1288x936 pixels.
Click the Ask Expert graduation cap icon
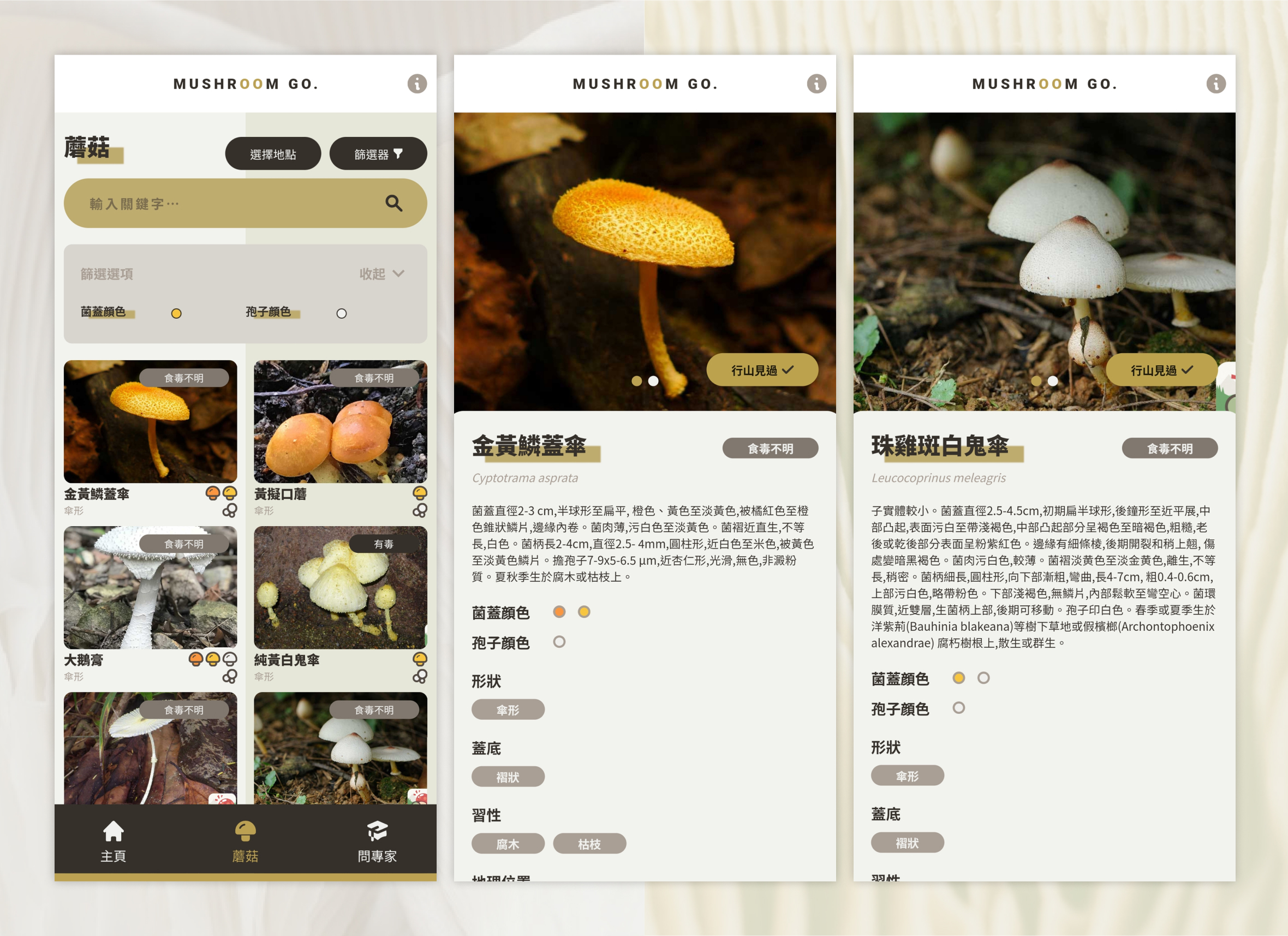(x=377, y=832)
